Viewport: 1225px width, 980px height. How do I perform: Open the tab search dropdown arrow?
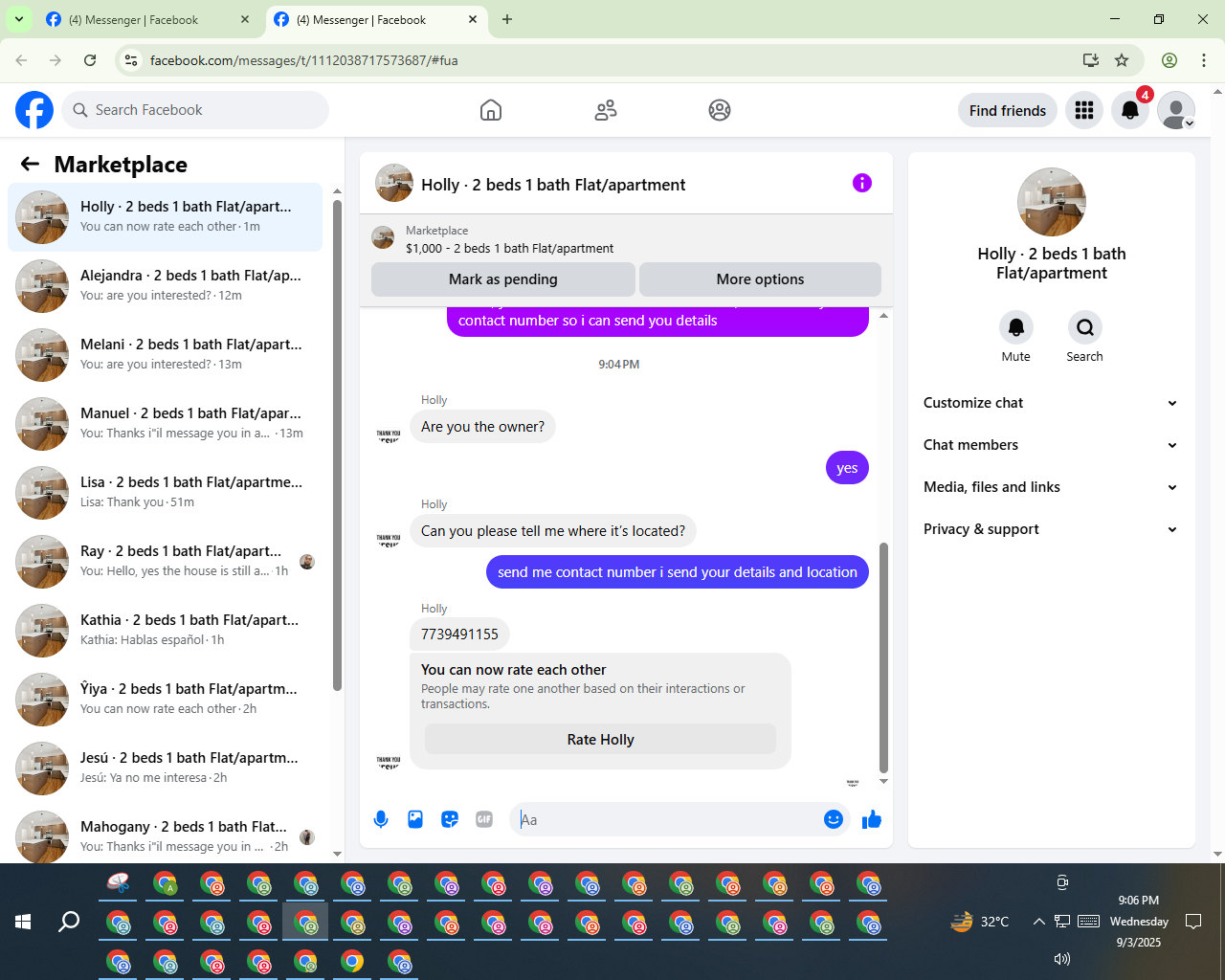19,19
